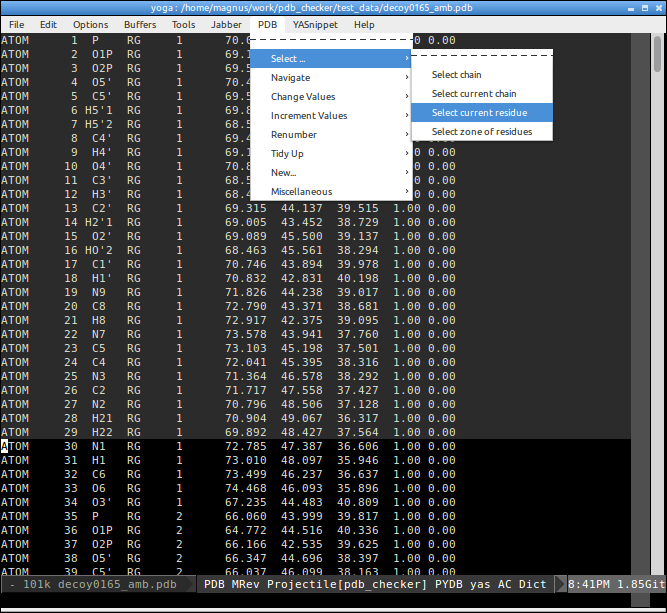Viewport: 667px width, 613px height.
Task: Click value 37.128 on atom 27 line
Action: coord(358,404)
